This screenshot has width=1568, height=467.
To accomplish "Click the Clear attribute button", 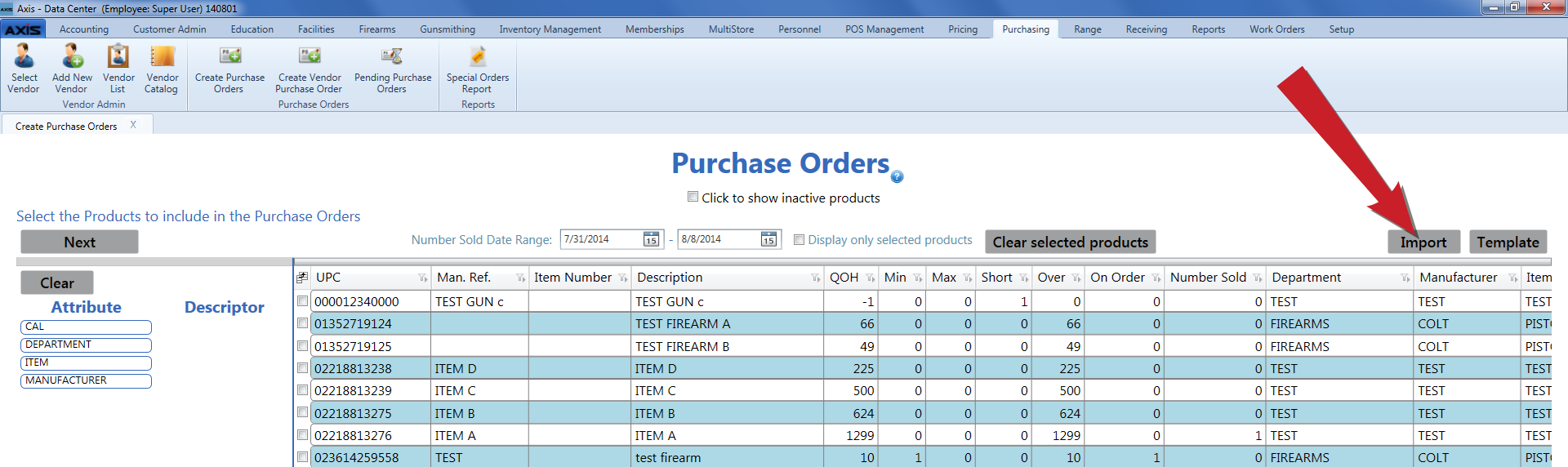I will pyautogui.click(x=57, y=282).
